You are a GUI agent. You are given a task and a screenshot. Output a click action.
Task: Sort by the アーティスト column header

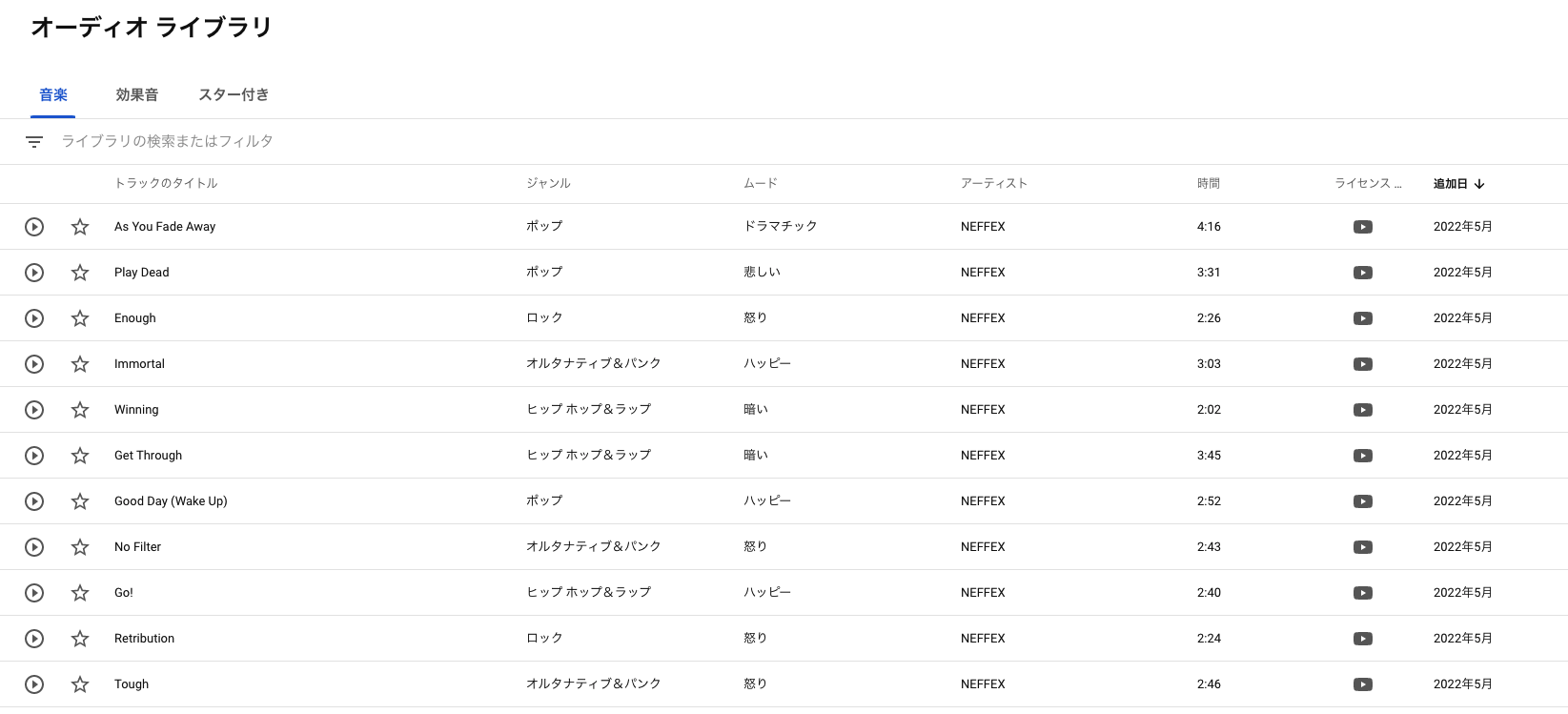994,183
